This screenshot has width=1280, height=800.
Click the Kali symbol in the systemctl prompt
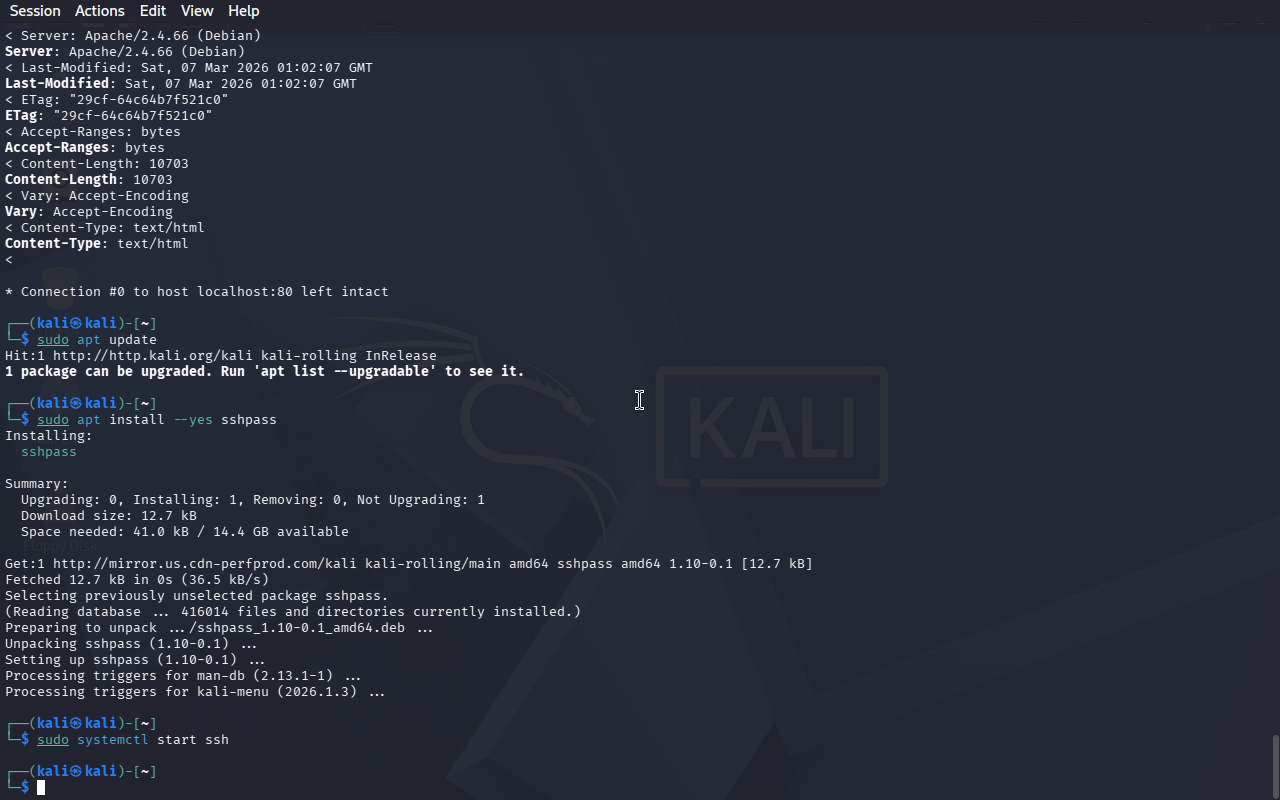[77, 724]
